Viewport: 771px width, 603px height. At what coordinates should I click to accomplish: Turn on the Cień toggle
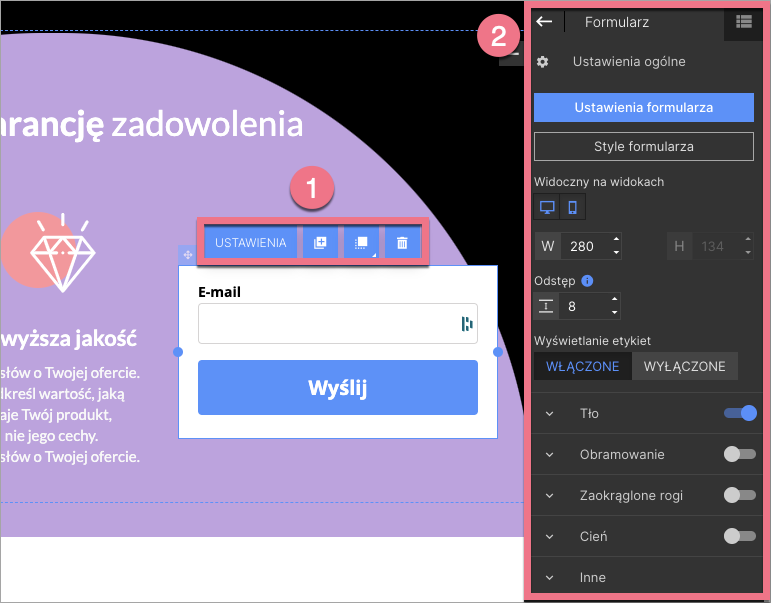click(739, 536)
